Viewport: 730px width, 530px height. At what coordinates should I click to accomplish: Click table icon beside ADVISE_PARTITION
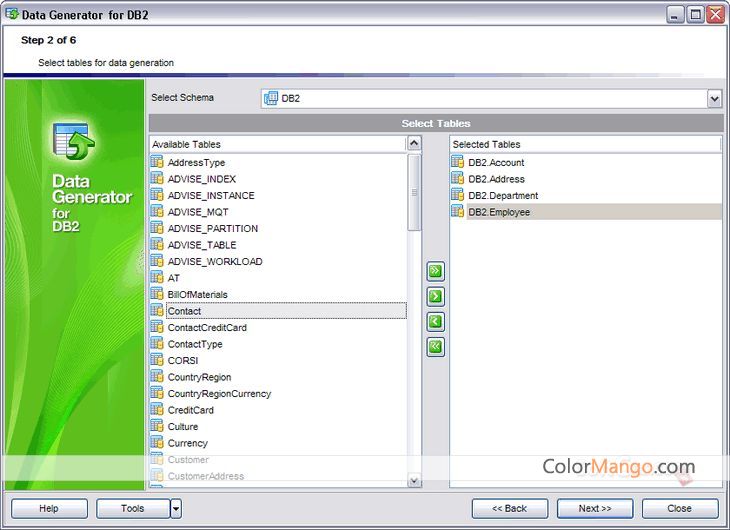point(157,228)
